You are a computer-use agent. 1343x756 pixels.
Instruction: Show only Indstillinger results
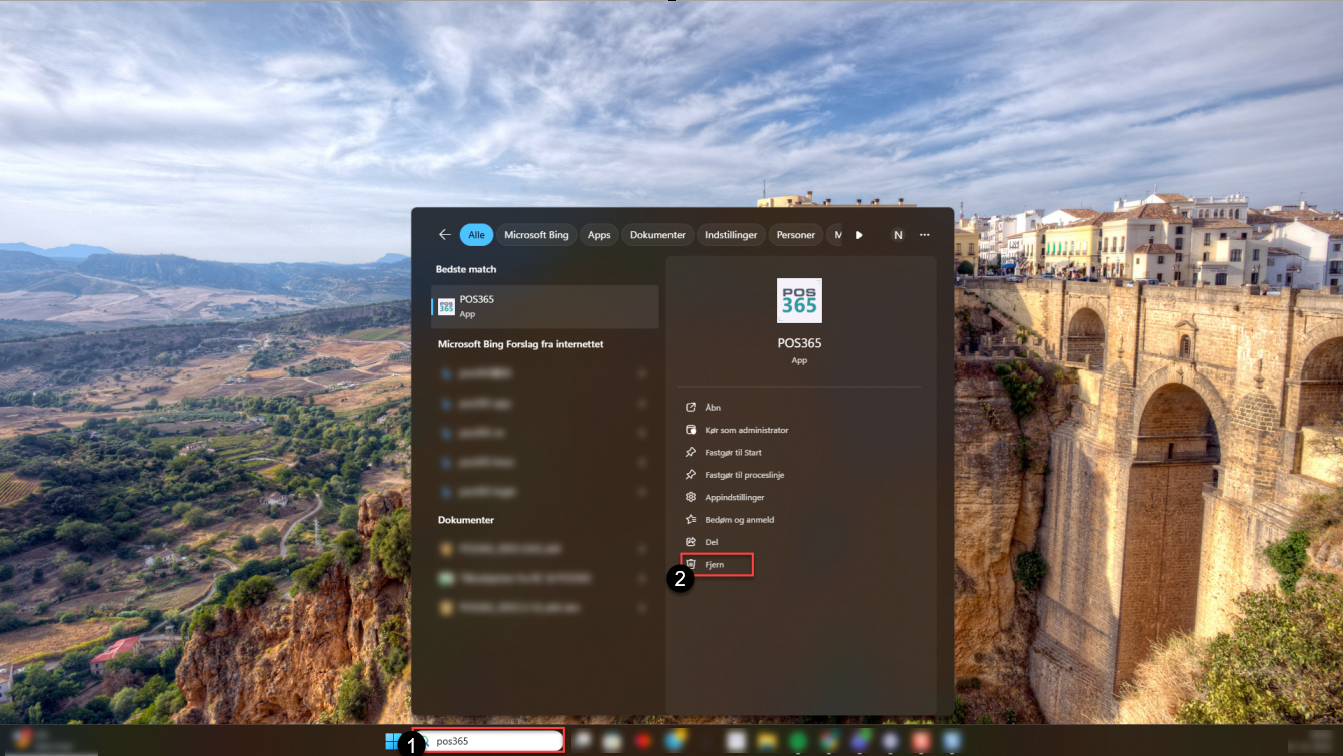click(733, 235)
